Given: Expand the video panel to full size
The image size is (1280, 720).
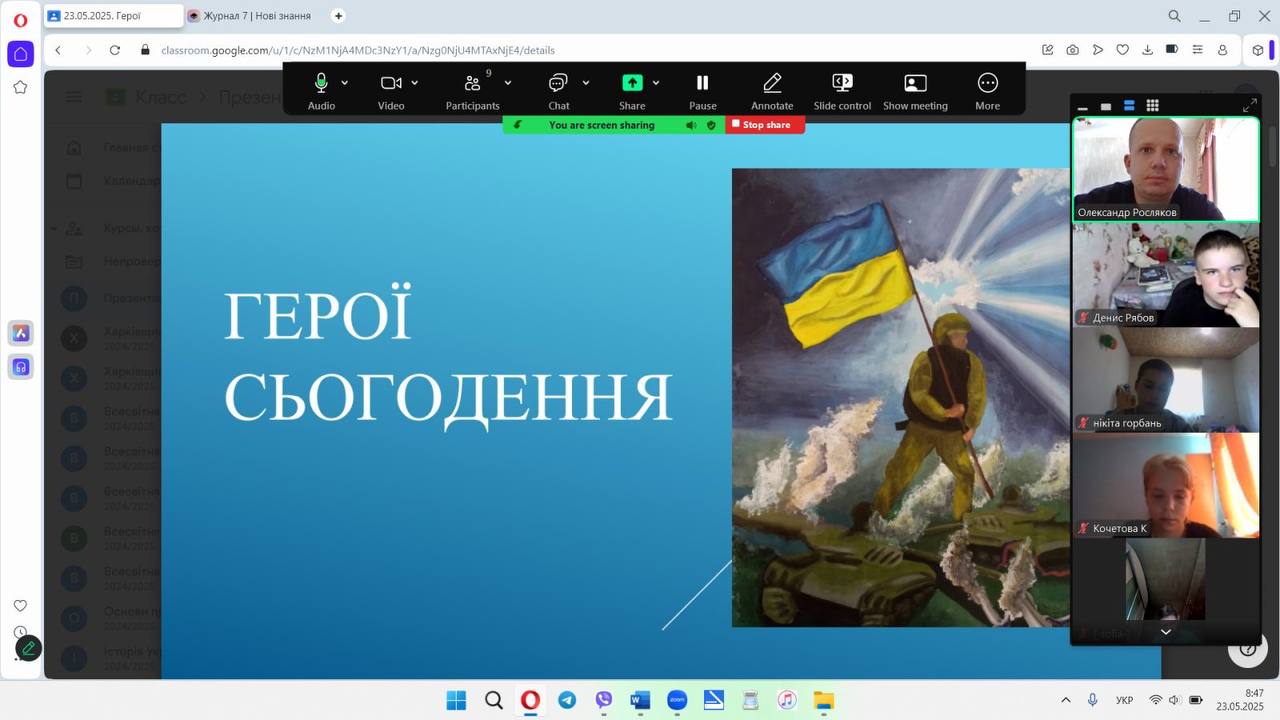Looking at the screenshot, I should tap(1249, 105).
